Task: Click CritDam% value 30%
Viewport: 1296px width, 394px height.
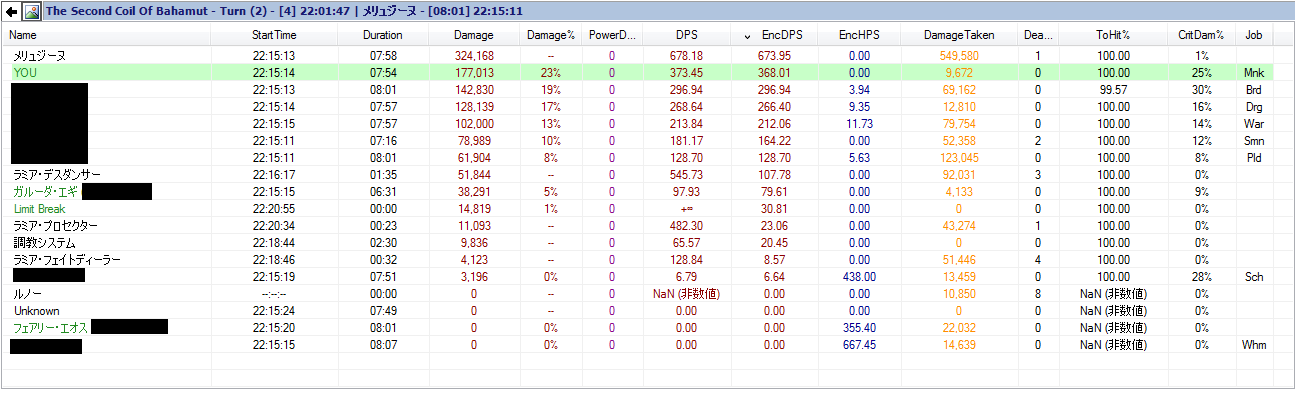Action: click(x=1201, y=89)
